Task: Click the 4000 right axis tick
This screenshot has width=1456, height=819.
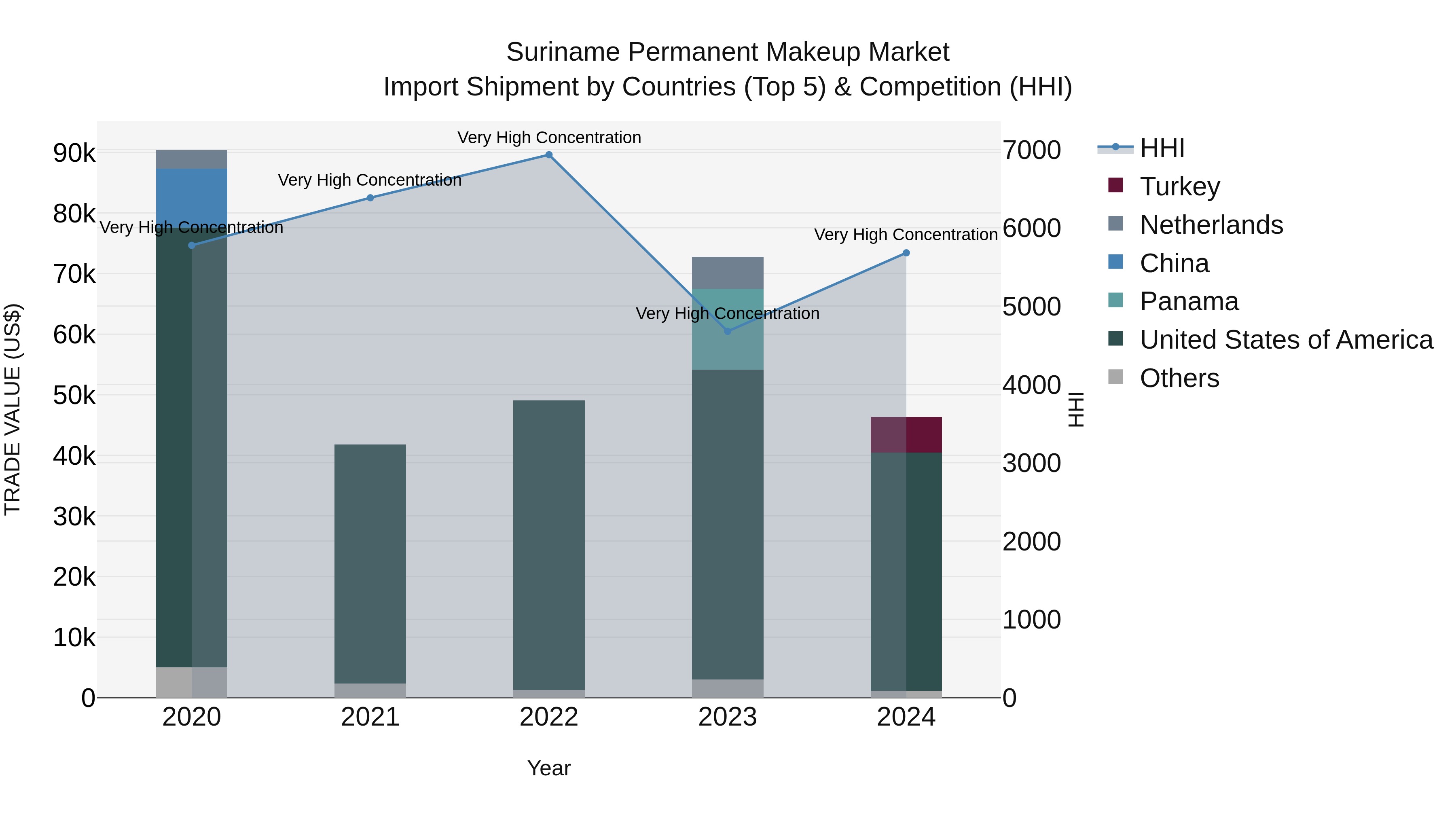Action: [1031, 385]
